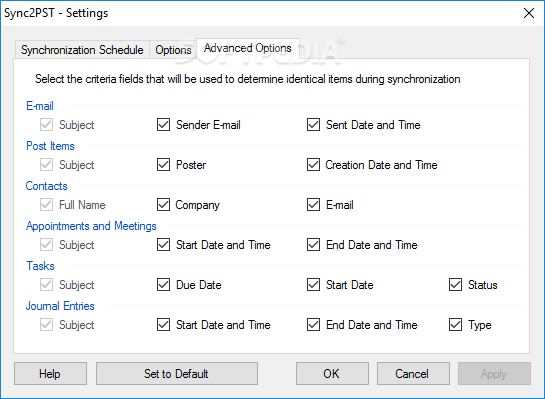
Task: Click the Subject checkbox under Tasks
Action: (46, 284)
